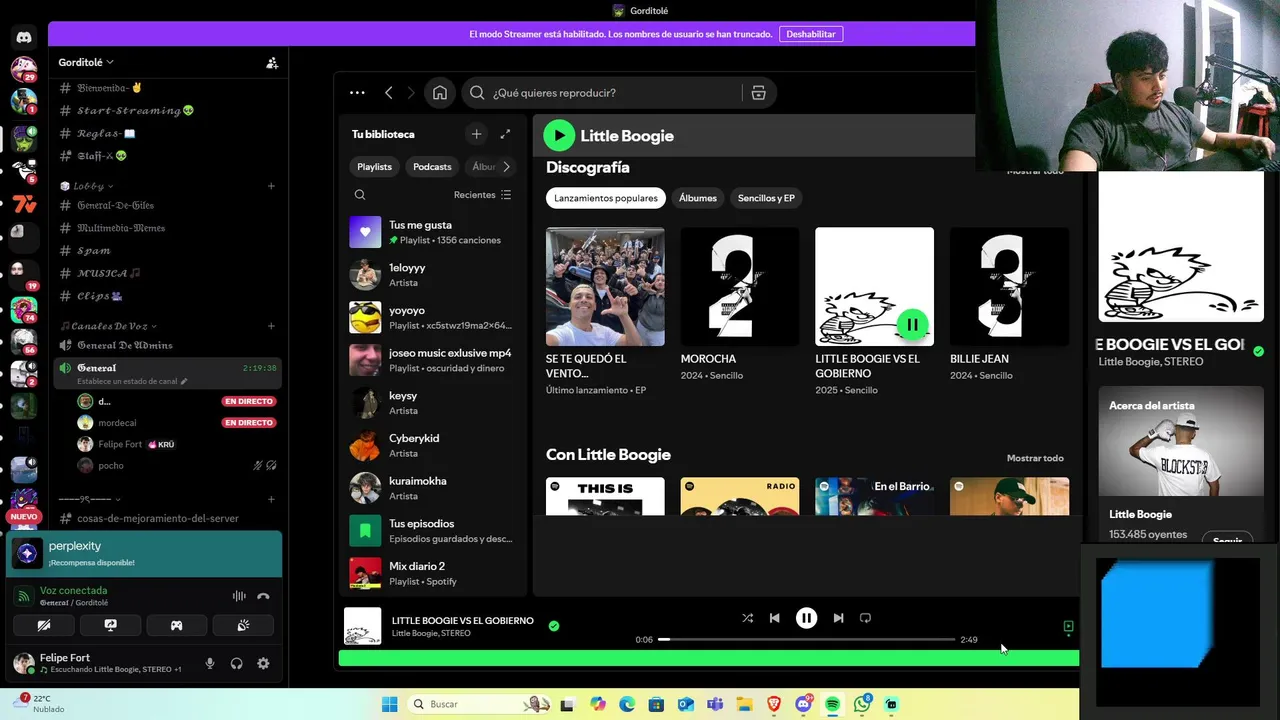
Task: Open the Windows Start menu
Action: [389, 704]
